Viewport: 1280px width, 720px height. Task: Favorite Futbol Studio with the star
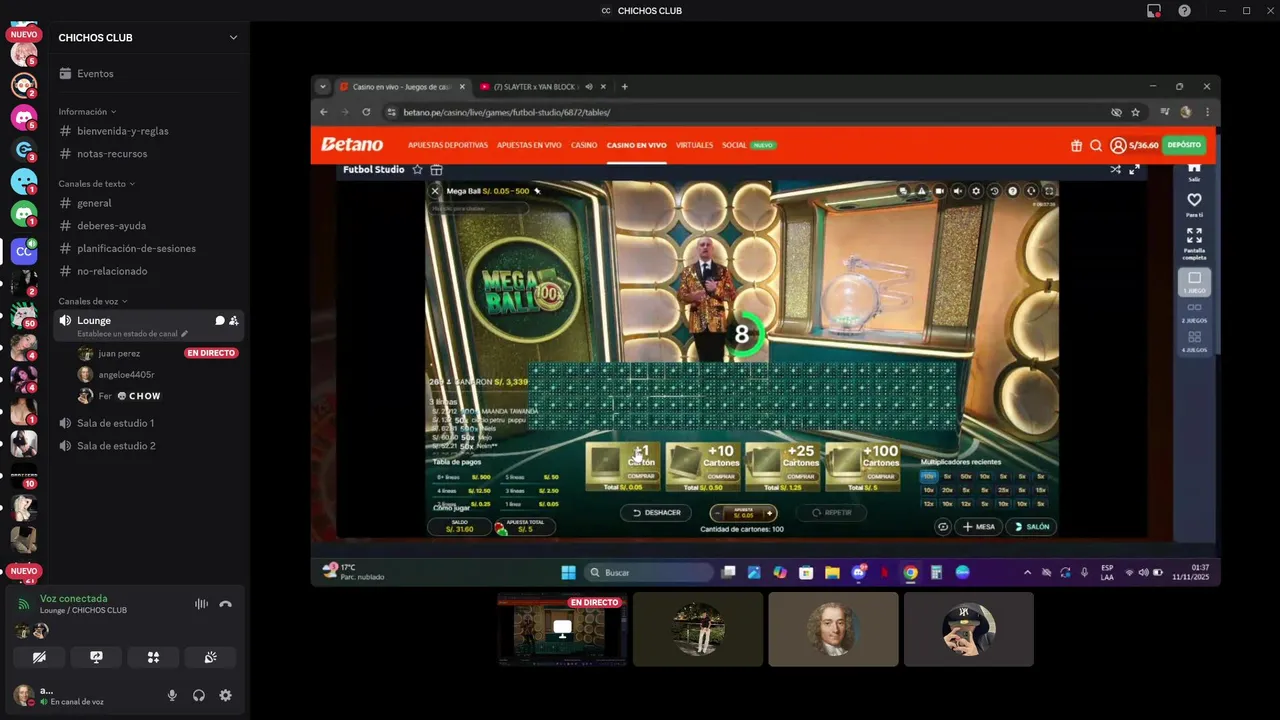(x=418, y=170)
